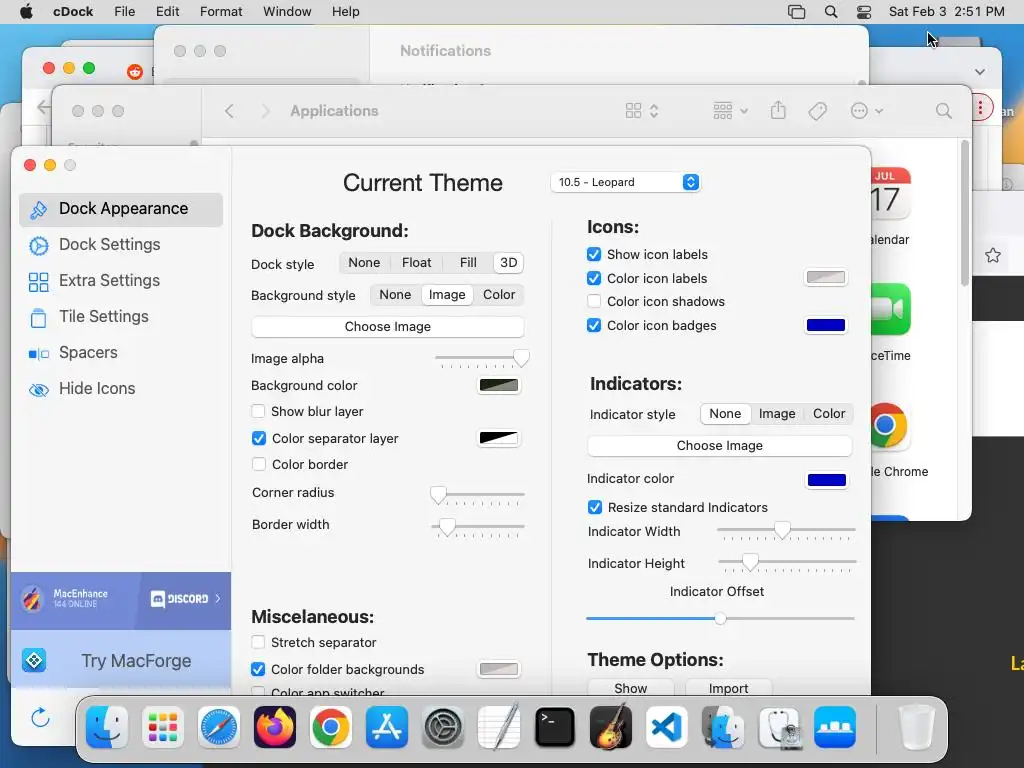Open Finder view options switcher dropdown

(x=642, y=111)
